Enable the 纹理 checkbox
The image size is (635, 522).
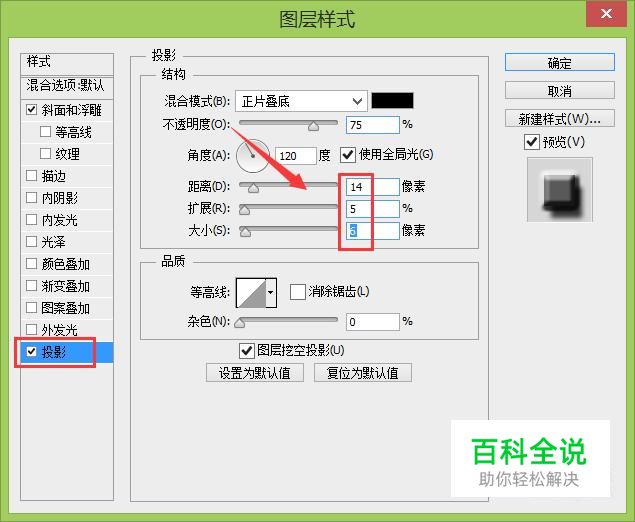pos(45,153)
